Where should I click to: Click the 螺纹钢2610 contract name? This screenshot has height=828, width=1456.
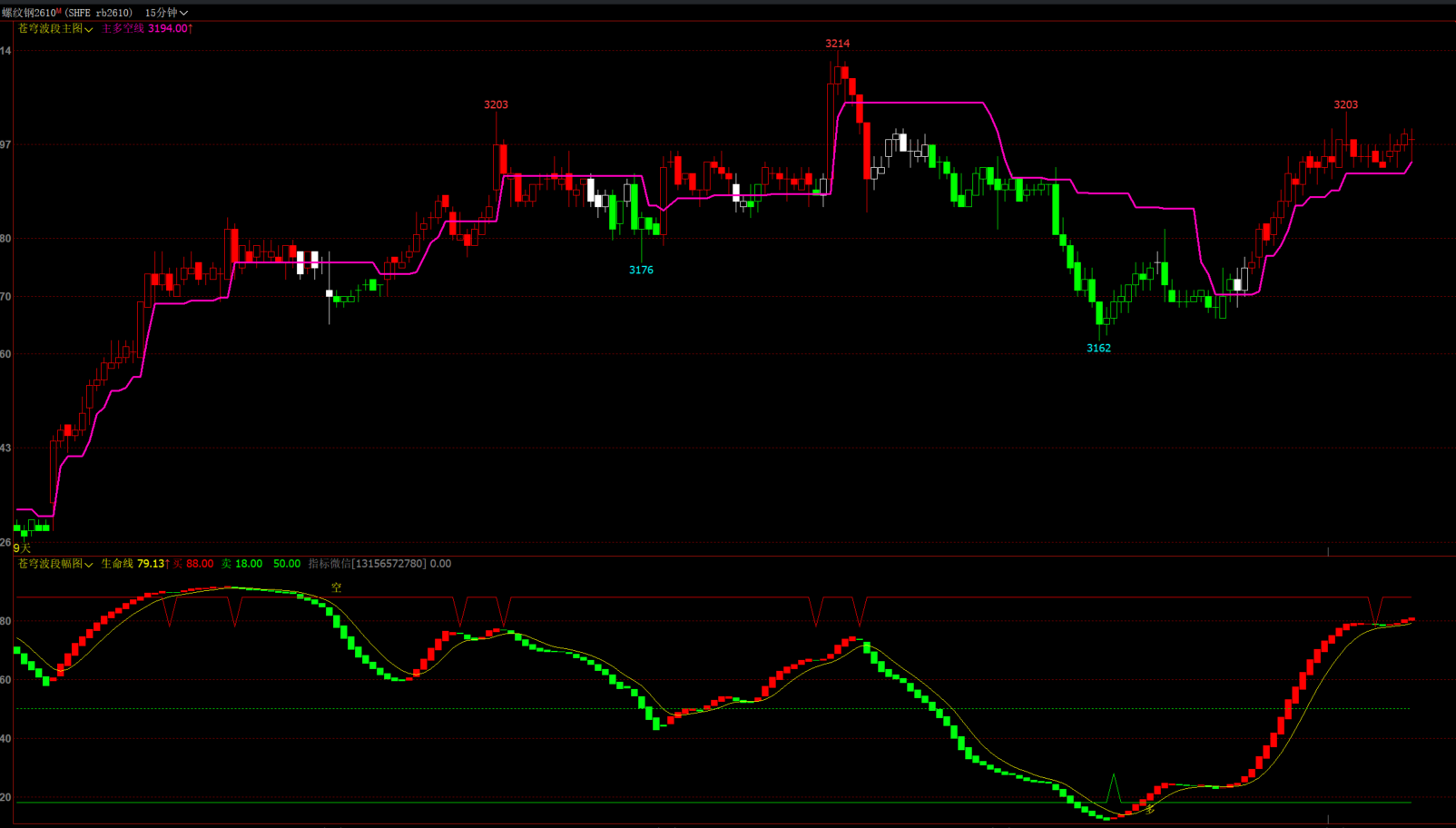[x=29, y=13]
